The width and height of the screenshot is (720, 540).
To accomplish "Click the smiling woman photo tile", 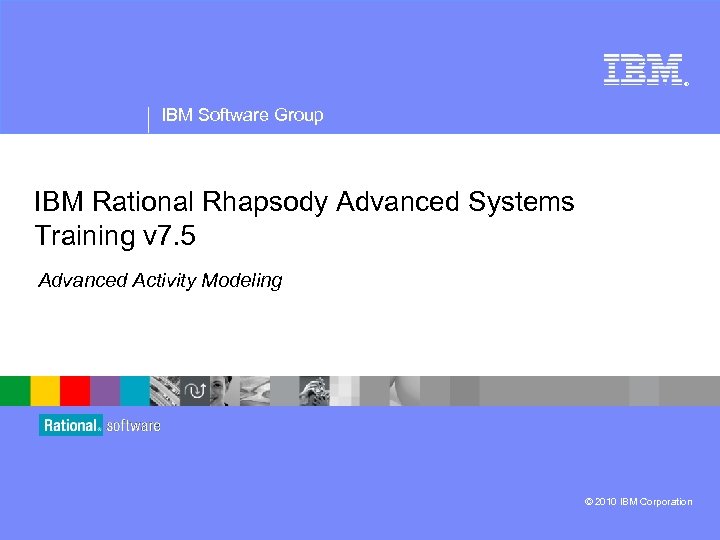I will 225,391.
